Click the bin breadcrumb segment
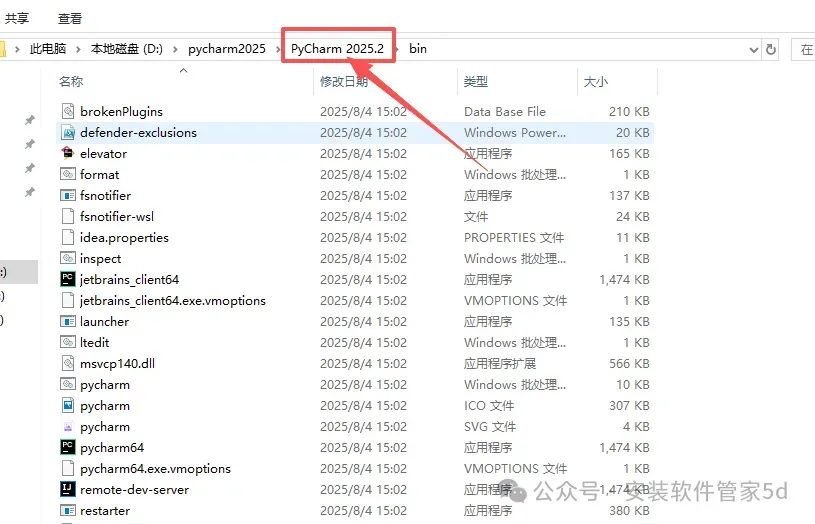 pyautogui.click(x=418, y=49)
